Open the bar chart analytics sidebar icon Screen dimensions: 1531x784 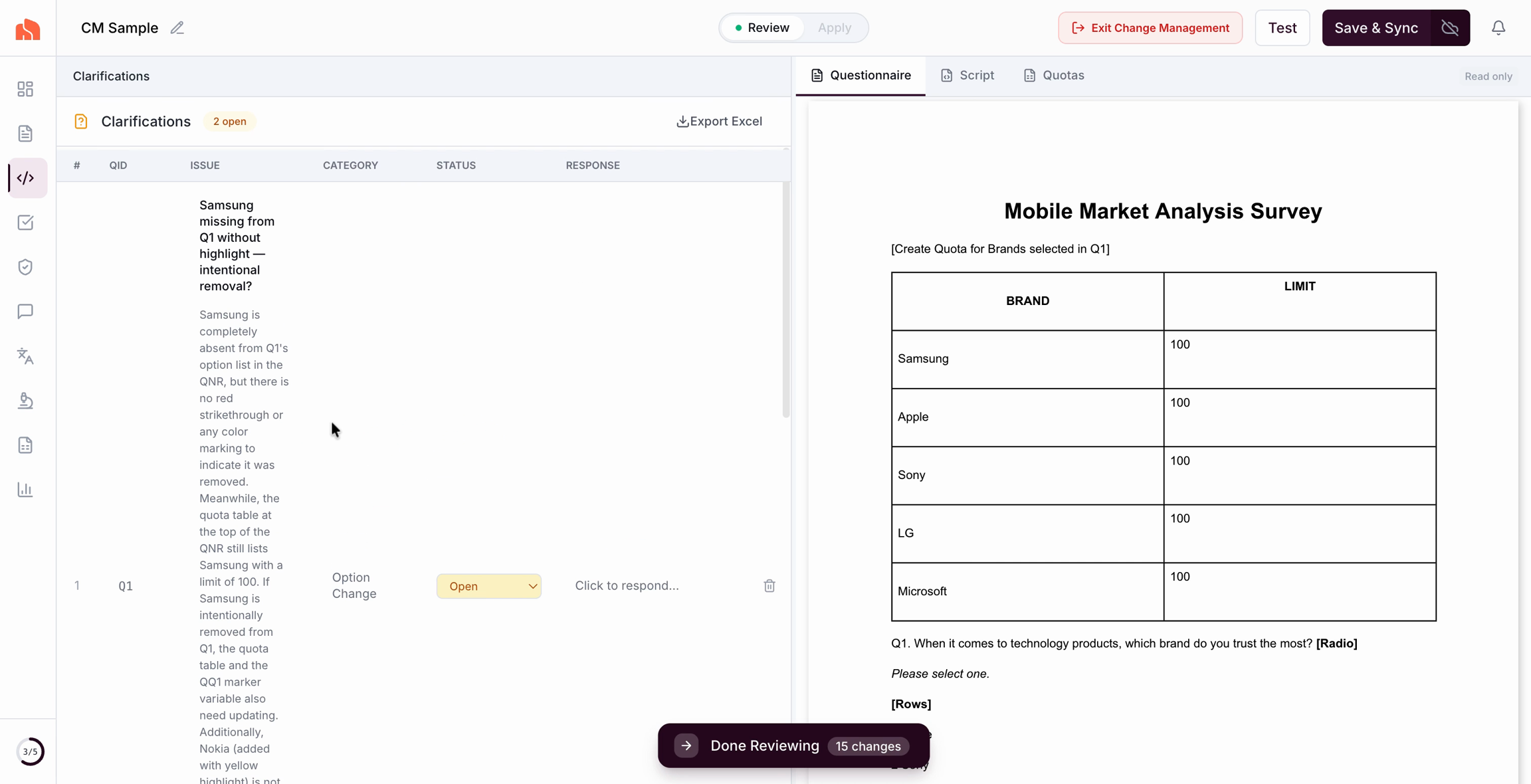point(25,490)
